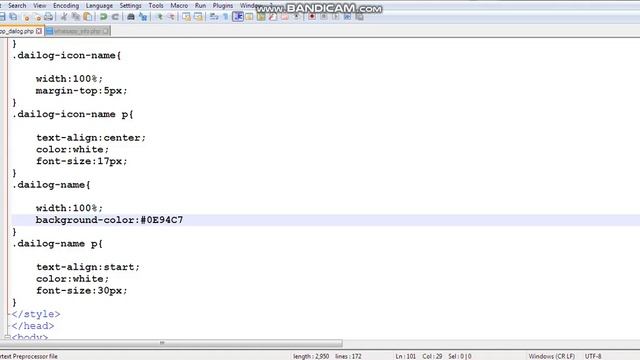Toggle Show All Characters paragraph icon
This screenshot has height=360, width=640.
(226, 17)
